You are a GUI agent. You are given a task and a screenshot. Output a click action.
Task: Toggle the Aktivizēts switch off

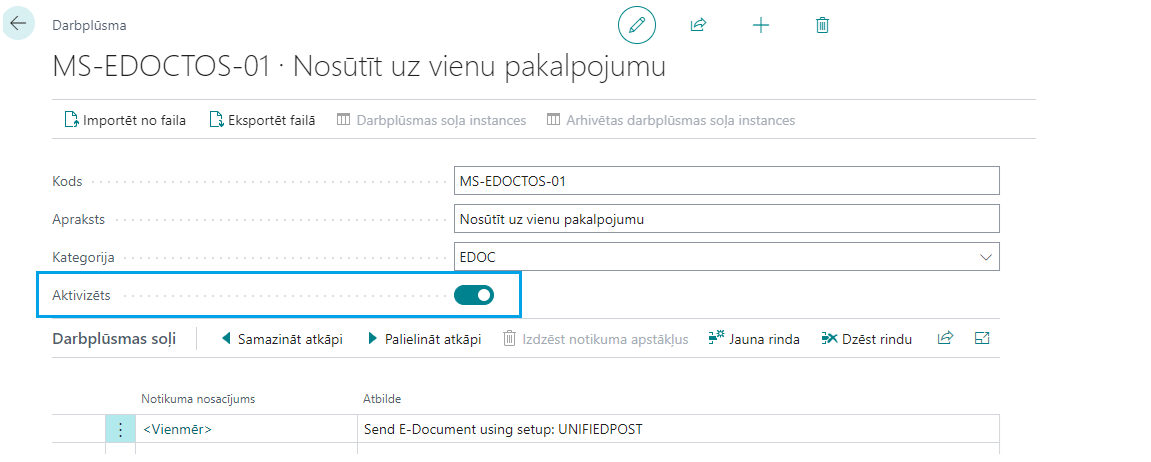click(x=474, y=295)
